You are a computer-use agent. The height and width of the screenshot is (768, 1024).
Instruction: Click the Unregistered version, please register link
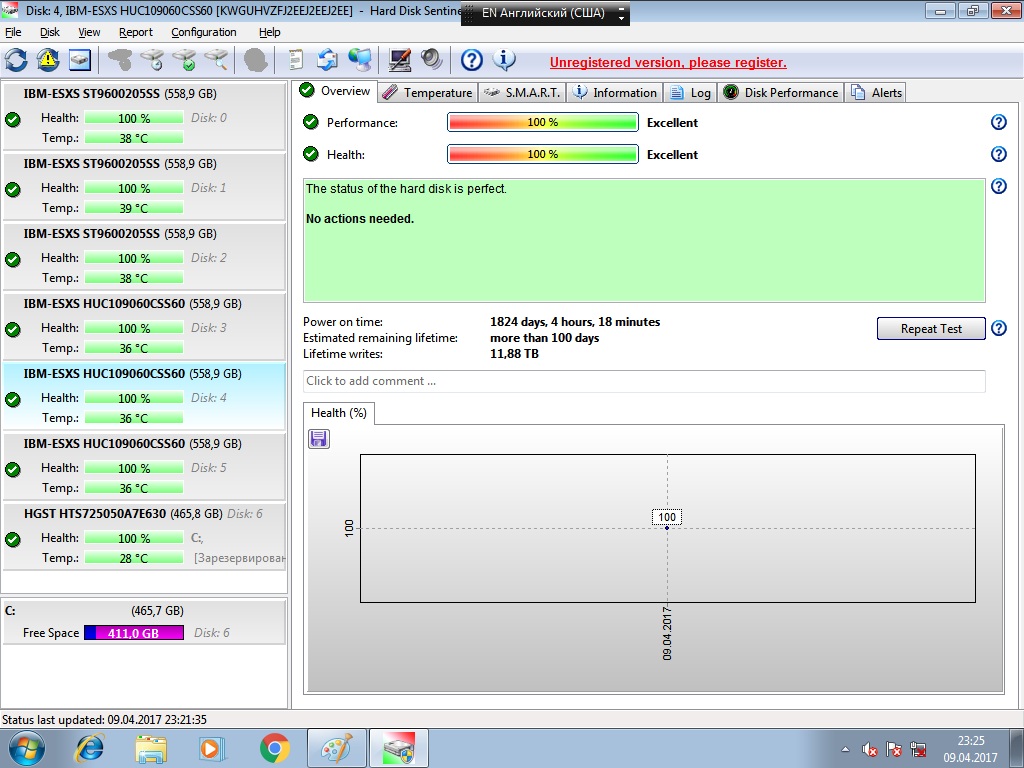tap(668, 63)
